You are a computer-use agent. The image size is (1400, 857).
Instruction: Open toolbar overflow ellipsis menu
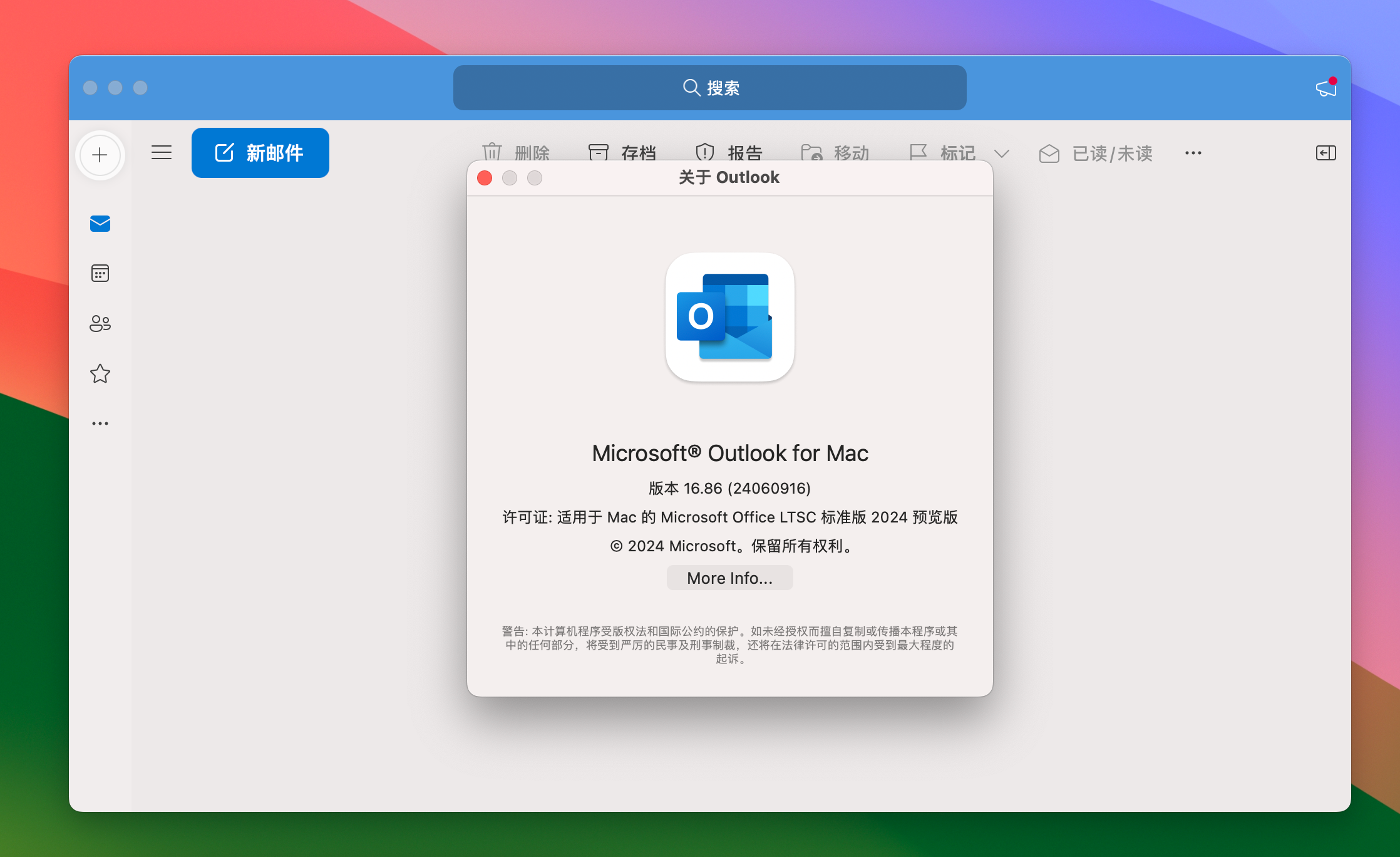point(1193,153)
